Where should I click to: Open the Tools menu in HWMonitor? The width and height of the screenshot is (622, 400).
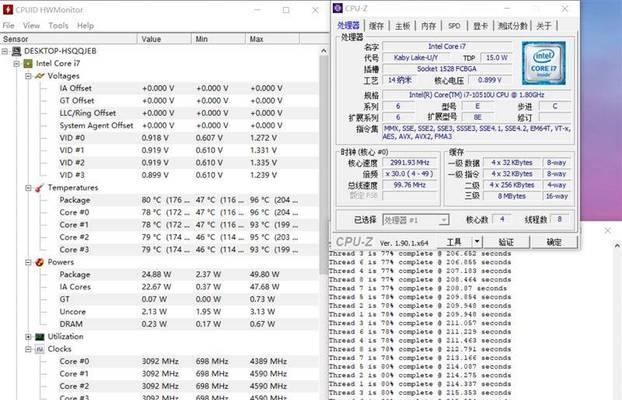58,26
